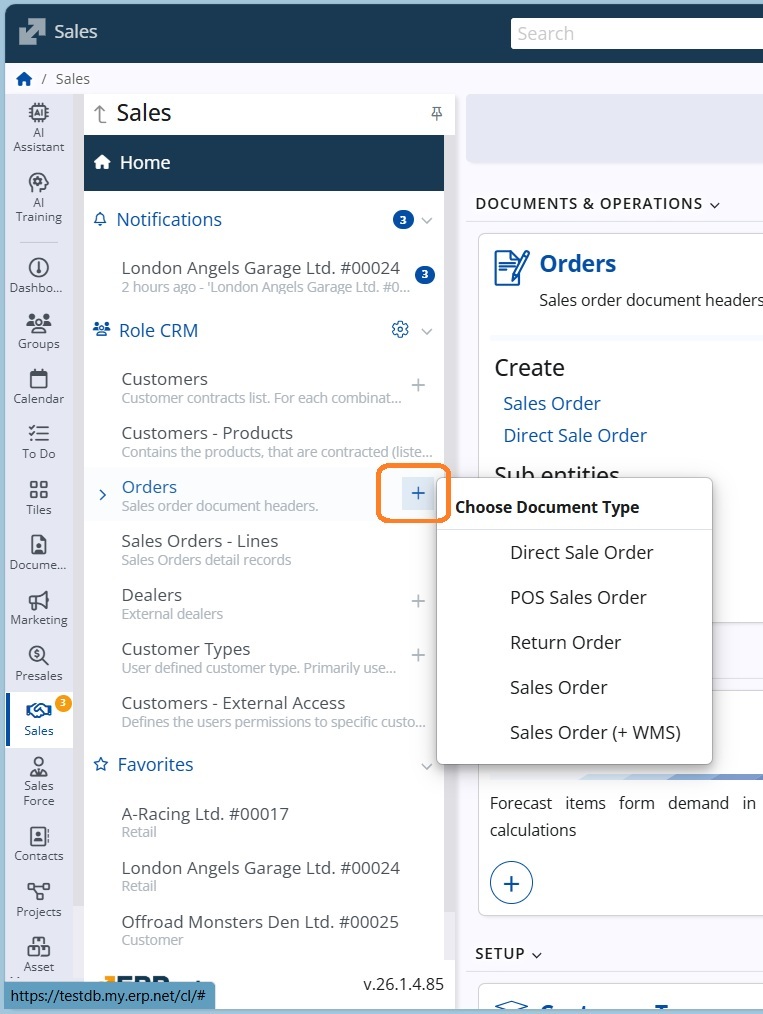Viewport: 763px width, 1014px height.
Task: Select the Sales module sidebar icon
Action: point(39,719)
